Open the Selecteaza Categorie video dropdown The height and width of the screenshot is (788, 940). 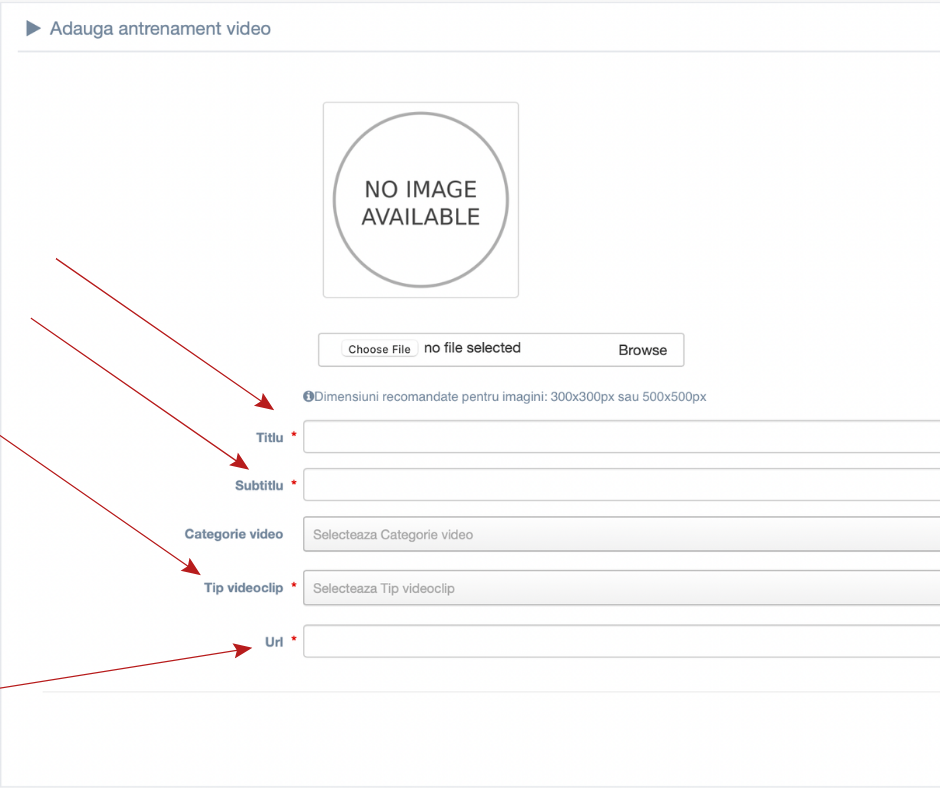click(x=622, y=534)
